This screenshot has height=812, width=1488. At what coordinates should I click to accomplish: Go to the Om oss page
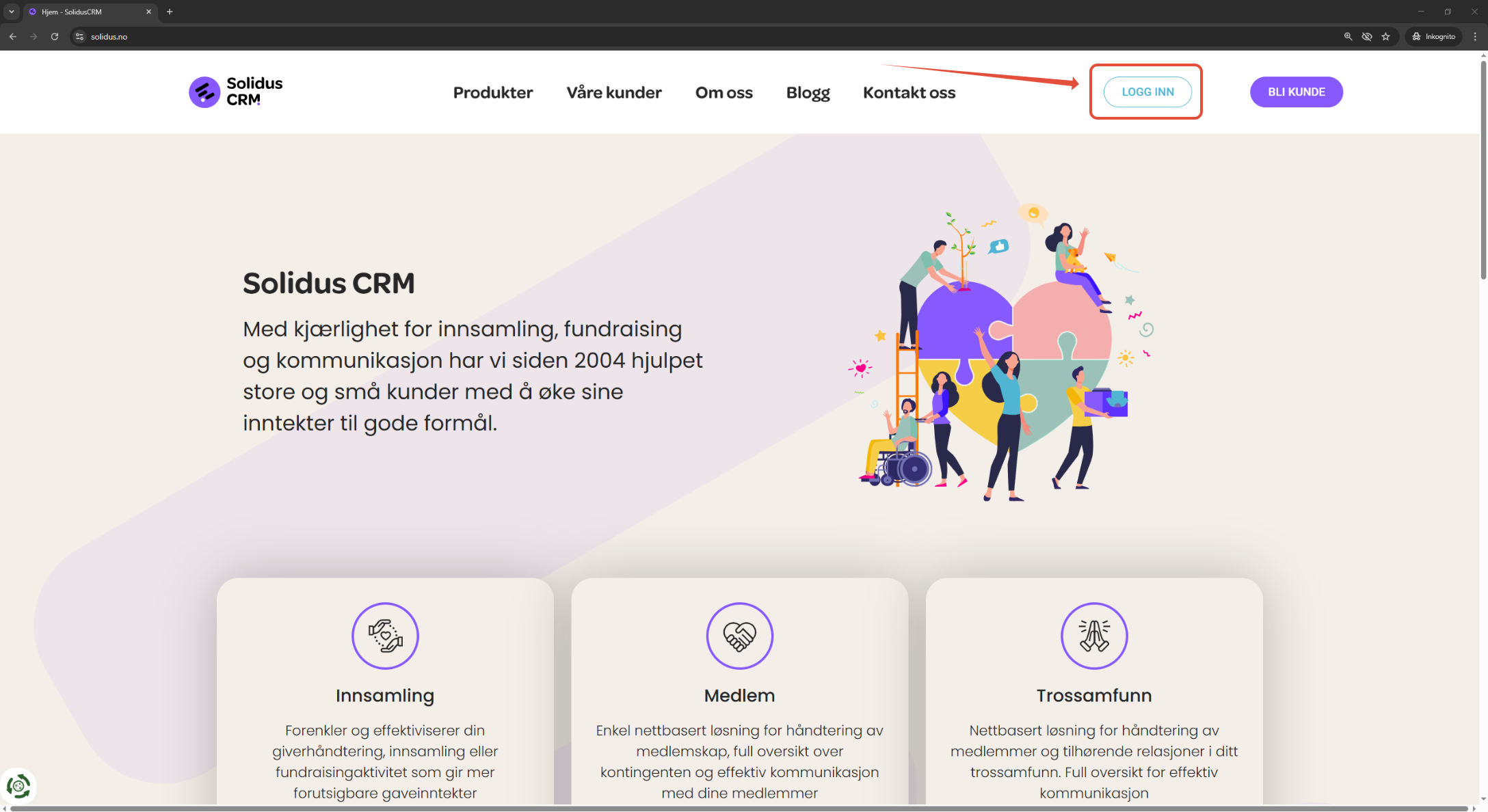[723, 92]
